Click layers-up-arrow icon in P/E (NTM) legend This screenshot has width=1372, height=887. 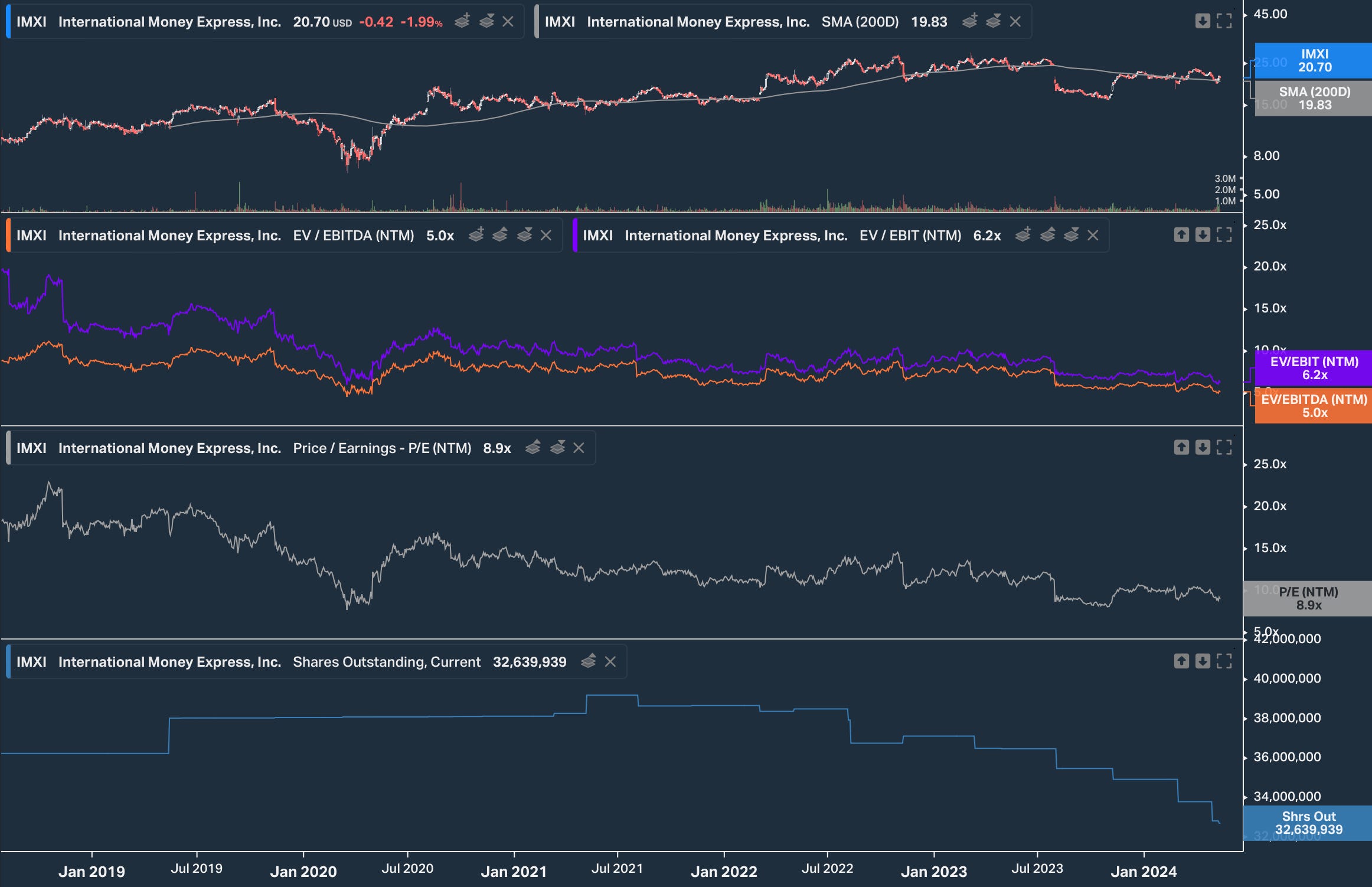533,448
